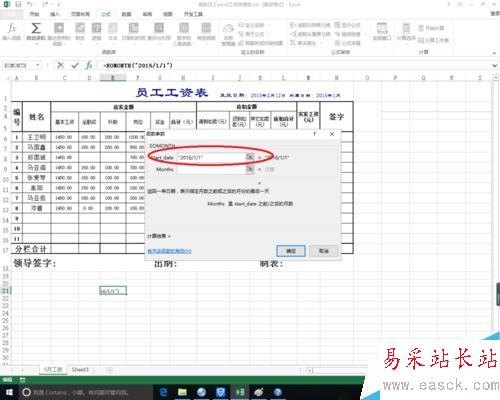Click Error Checking in ribbon
The height and width of the screenshot is (400, 500).
point(348,34)
